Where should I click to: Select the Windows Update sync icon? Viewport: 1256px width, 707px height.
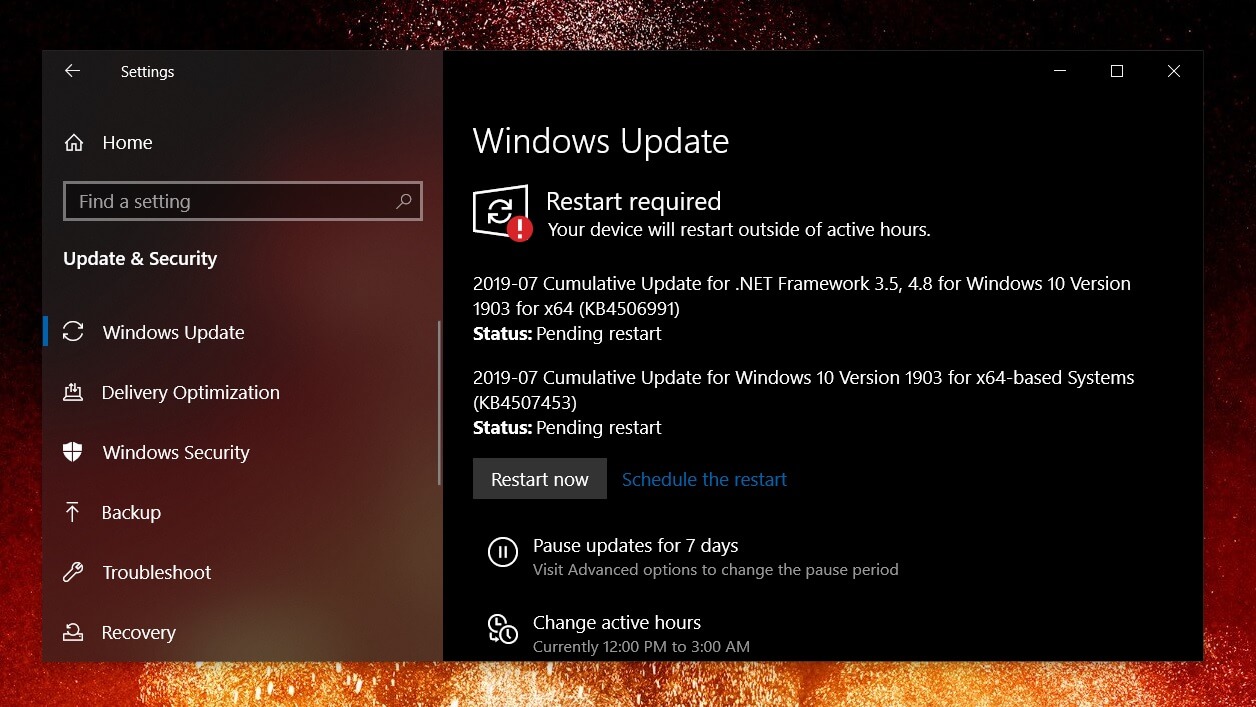click(73, 332)
